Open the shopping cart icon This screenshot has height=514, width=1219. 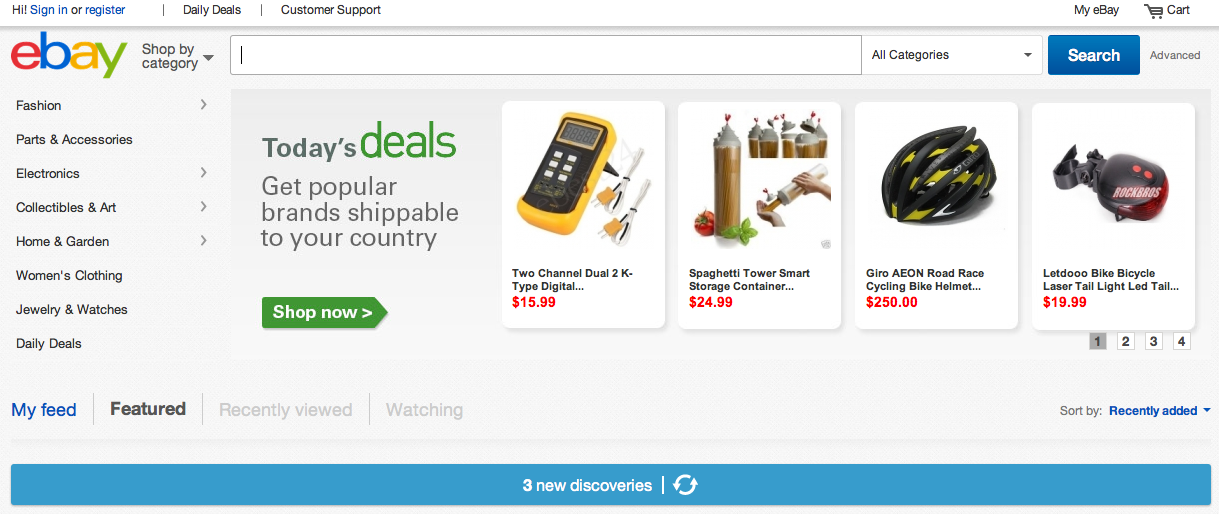(x=1154, y=11)
